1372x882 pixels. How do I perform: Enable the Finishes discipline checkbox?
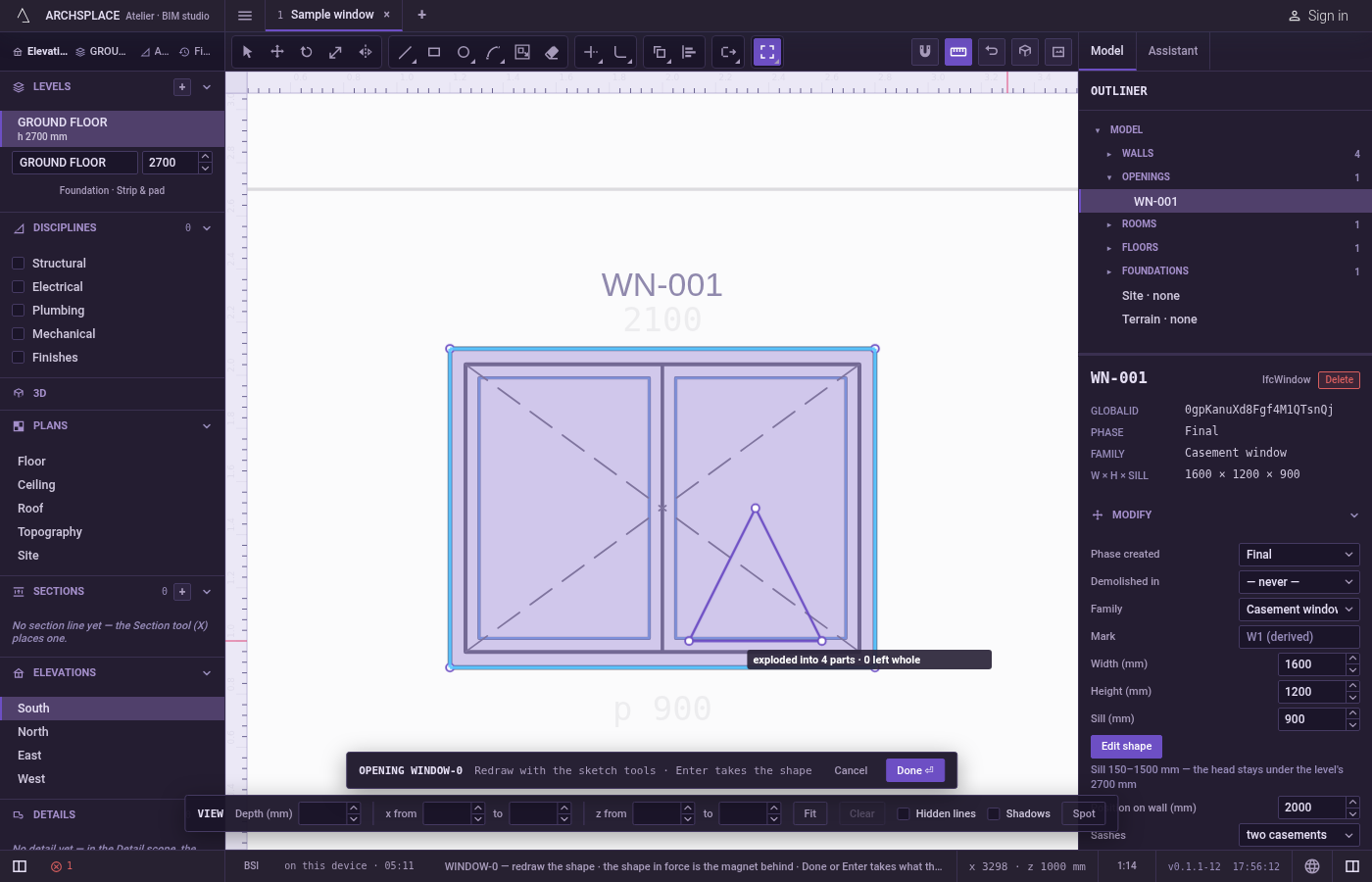click(x=18, y=358)
